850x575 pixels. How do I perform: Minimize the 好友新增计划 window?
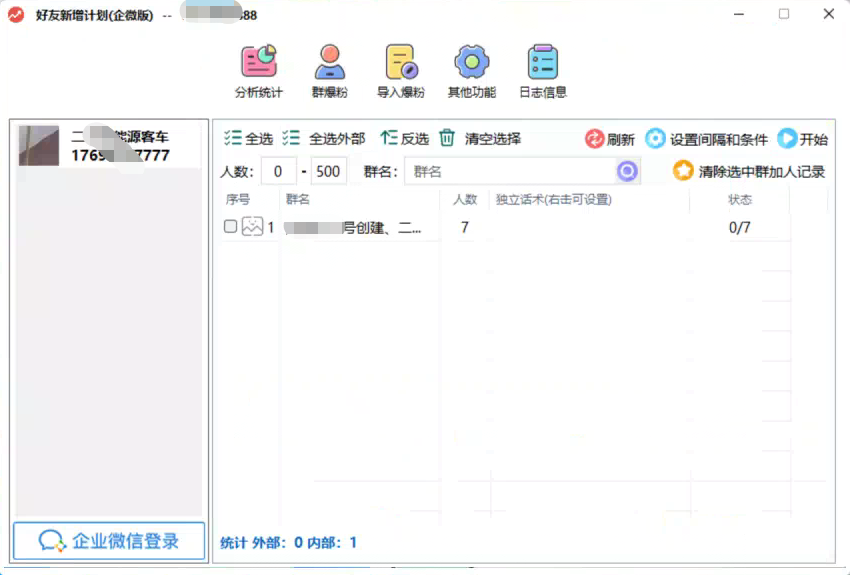[739, 14]
